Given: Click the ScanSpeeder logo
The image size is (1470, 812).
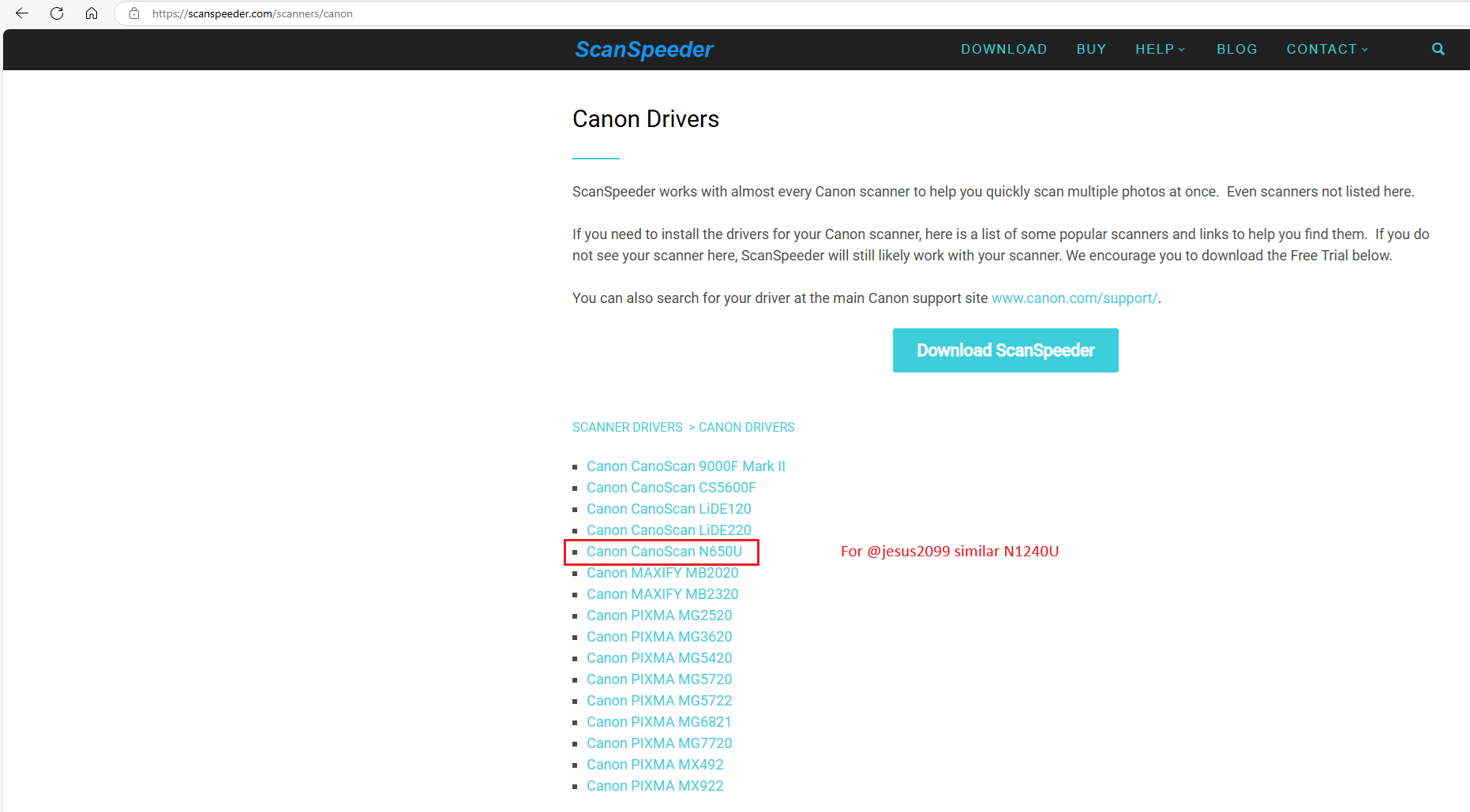Looking at the screenshot, I should point(644,50).
